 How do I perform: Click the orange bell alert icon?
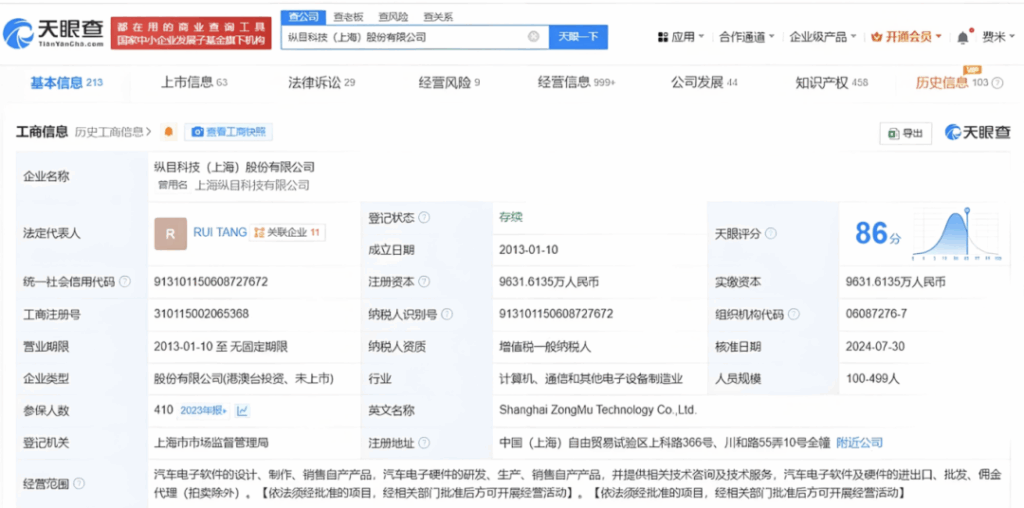pyautogui.click(x=168, y=132)
